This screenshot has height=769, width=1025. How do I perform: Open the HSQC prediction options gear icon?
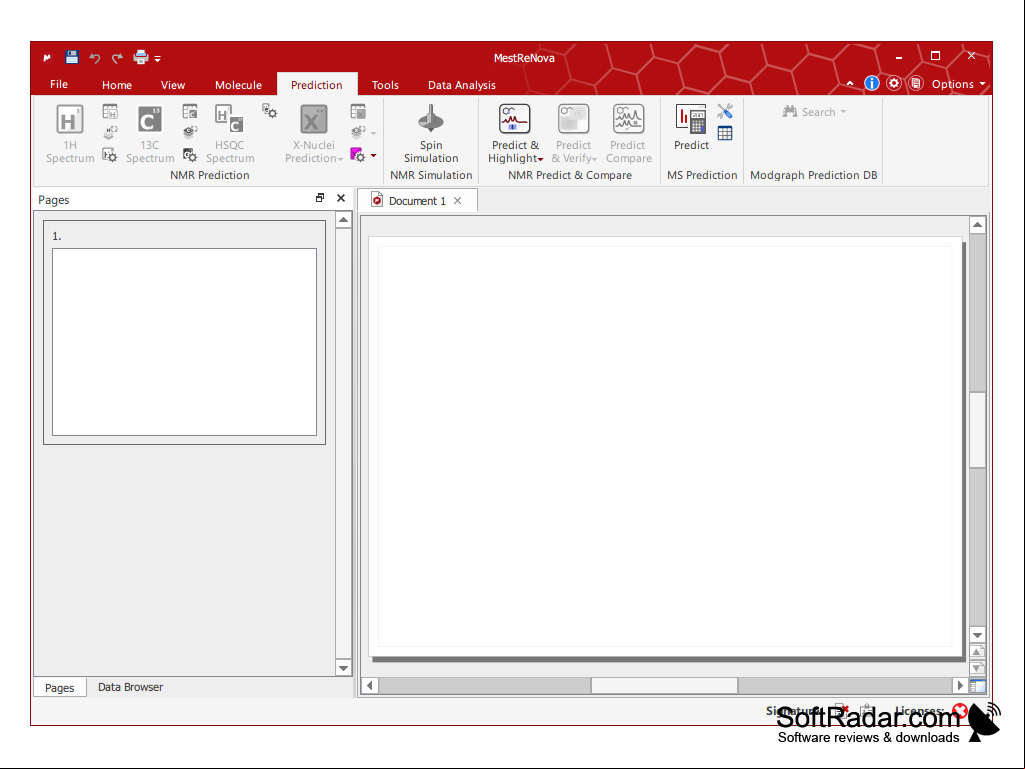[269, 111]
